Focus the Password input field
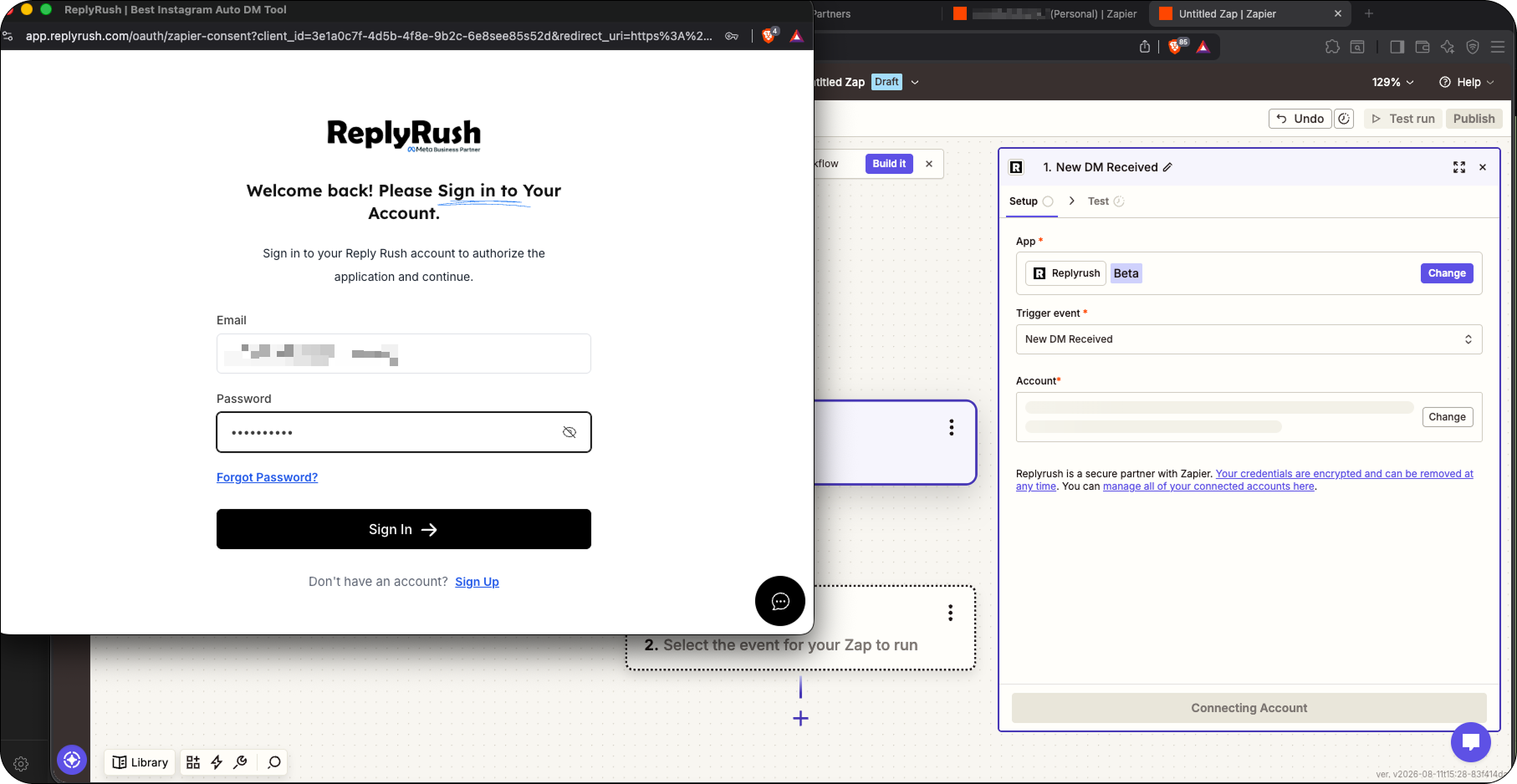This screenshot has height=784, width=1517. point(404,432)
